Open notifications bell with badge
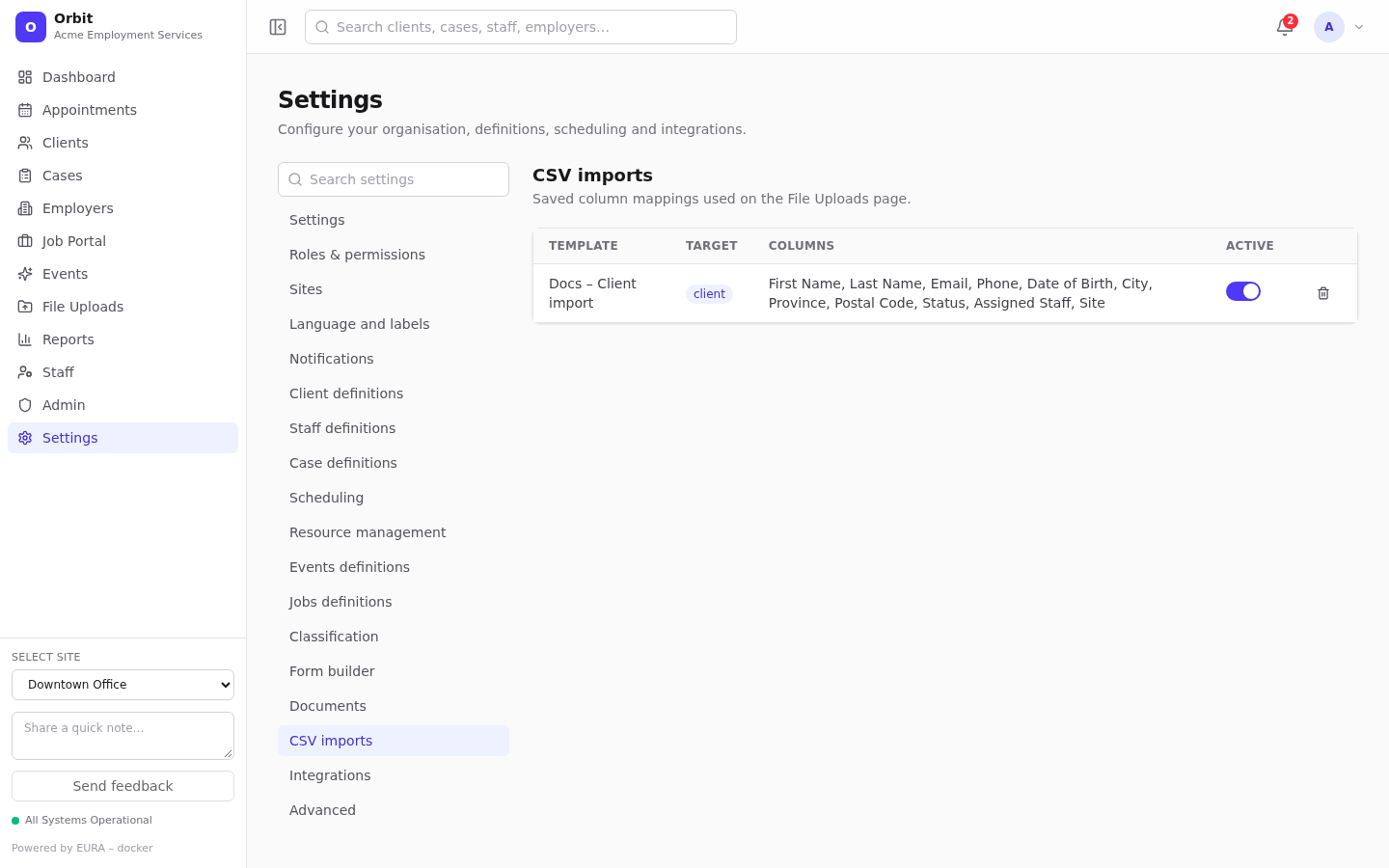Viewport: 1389px width, 868px height. tap(1285, 27)
